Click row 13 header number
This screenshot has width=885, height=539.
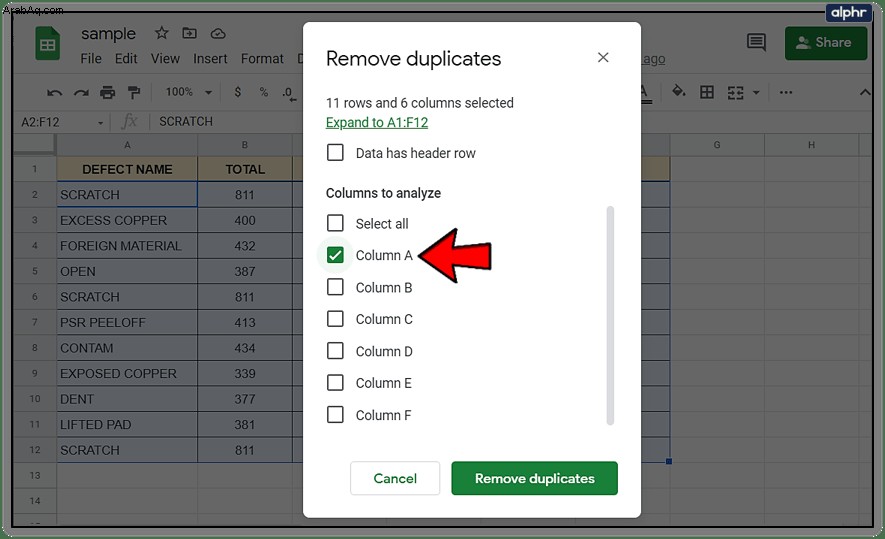pyautogui.click(x=34, y=475)
